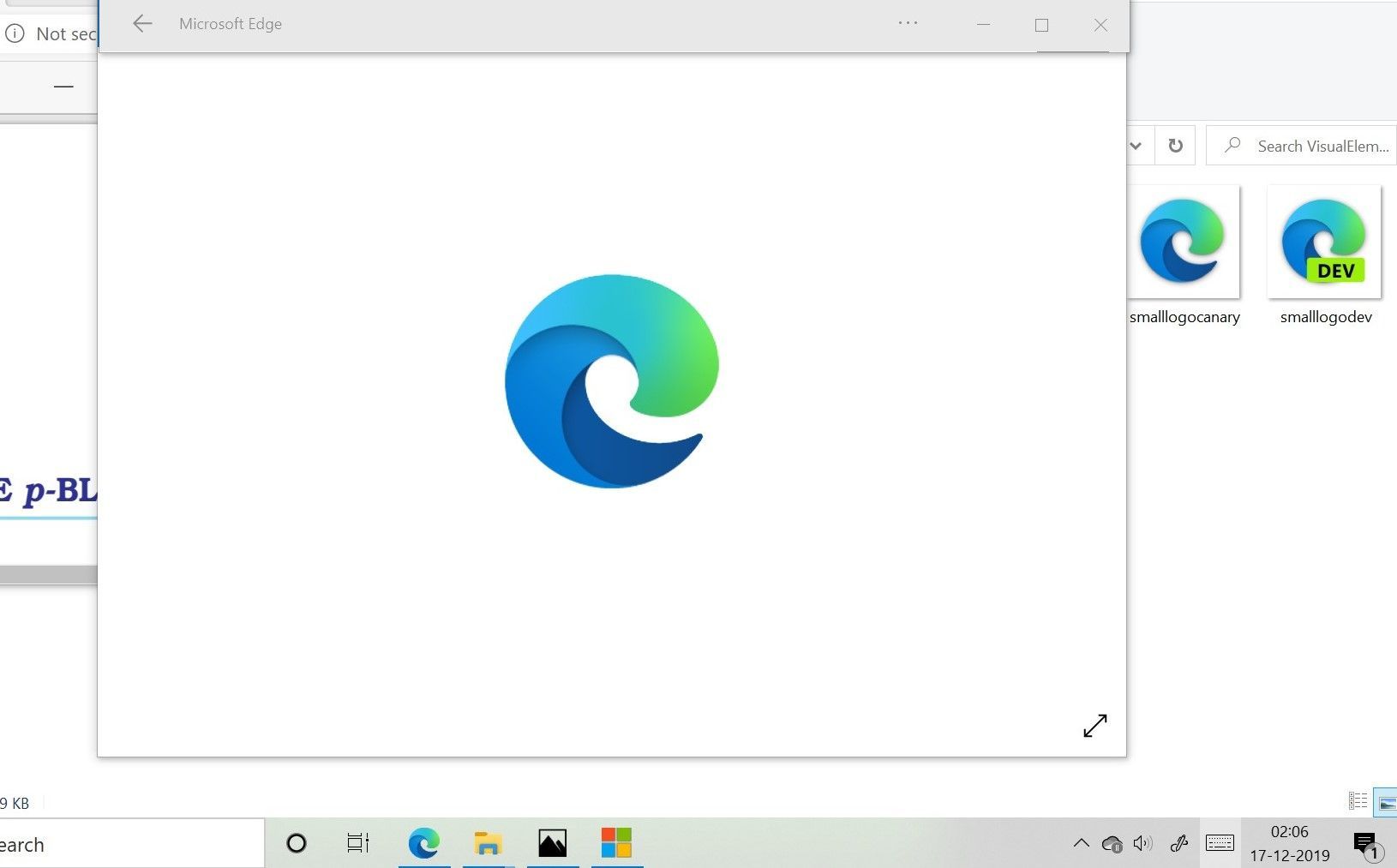Open Task View from the taskbar
The image size is (1397, 868).
[359, 843]
